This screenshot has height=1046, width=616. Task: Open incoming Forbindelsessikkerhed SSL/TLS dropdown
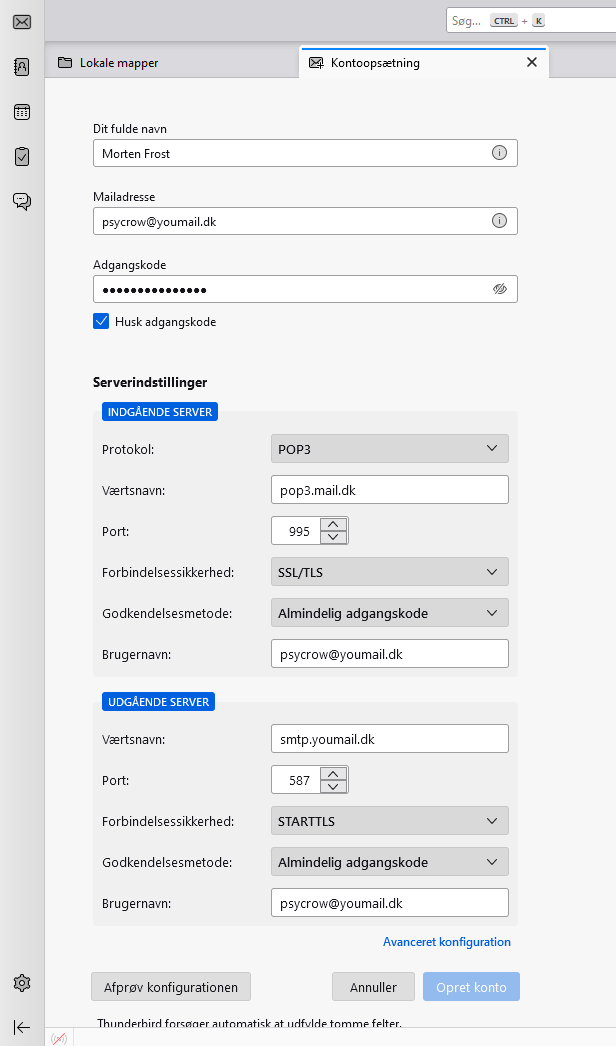point(389,572)
